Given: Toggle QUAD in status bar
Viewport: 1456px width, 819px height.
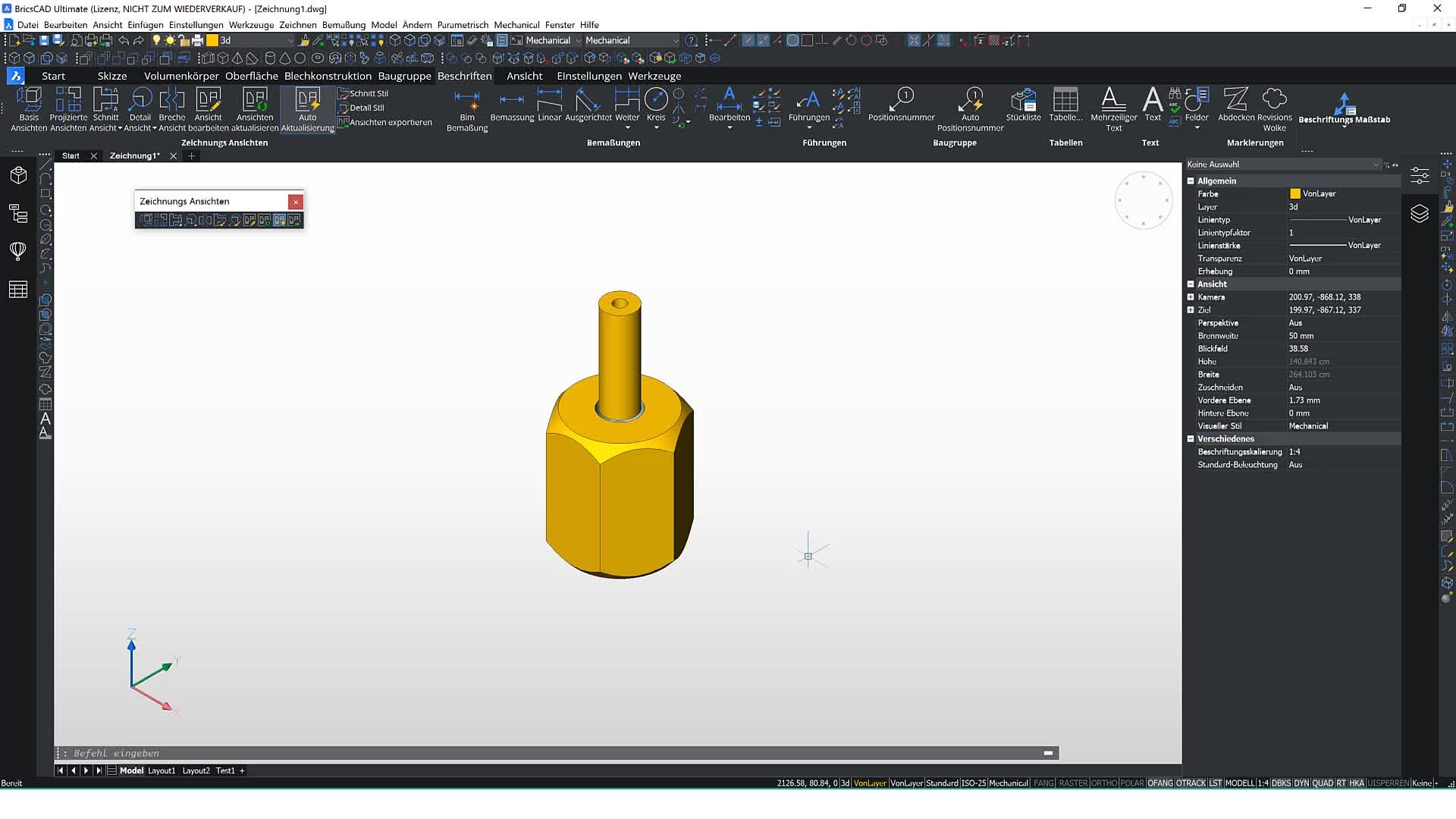Looking at the screenshot, I should click(1323, 783).
